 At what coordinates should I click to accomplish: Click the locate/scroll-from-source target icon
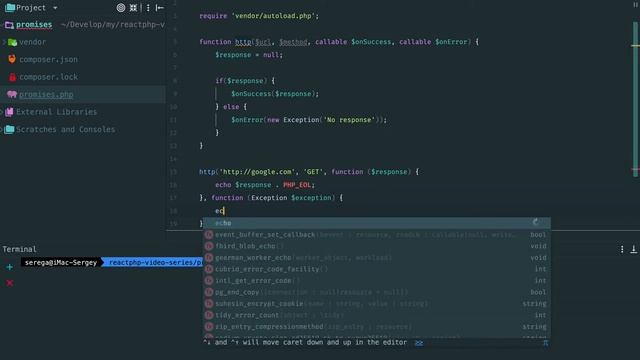(x=121, y=8)
